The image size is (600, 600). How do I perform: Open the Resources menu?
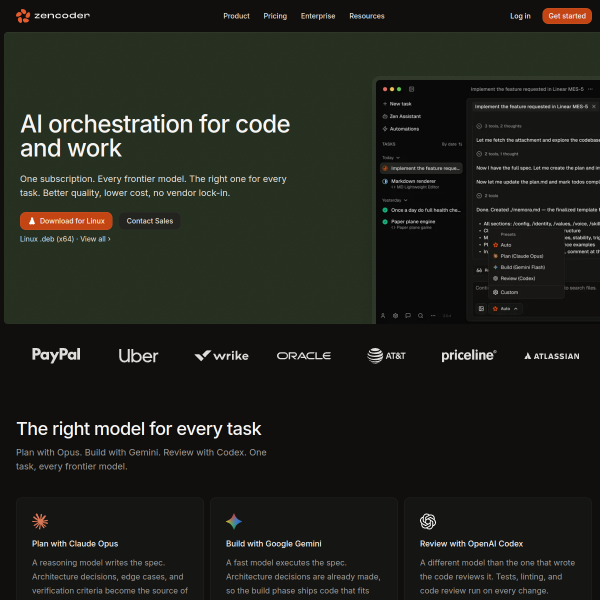tap(367, 16)
